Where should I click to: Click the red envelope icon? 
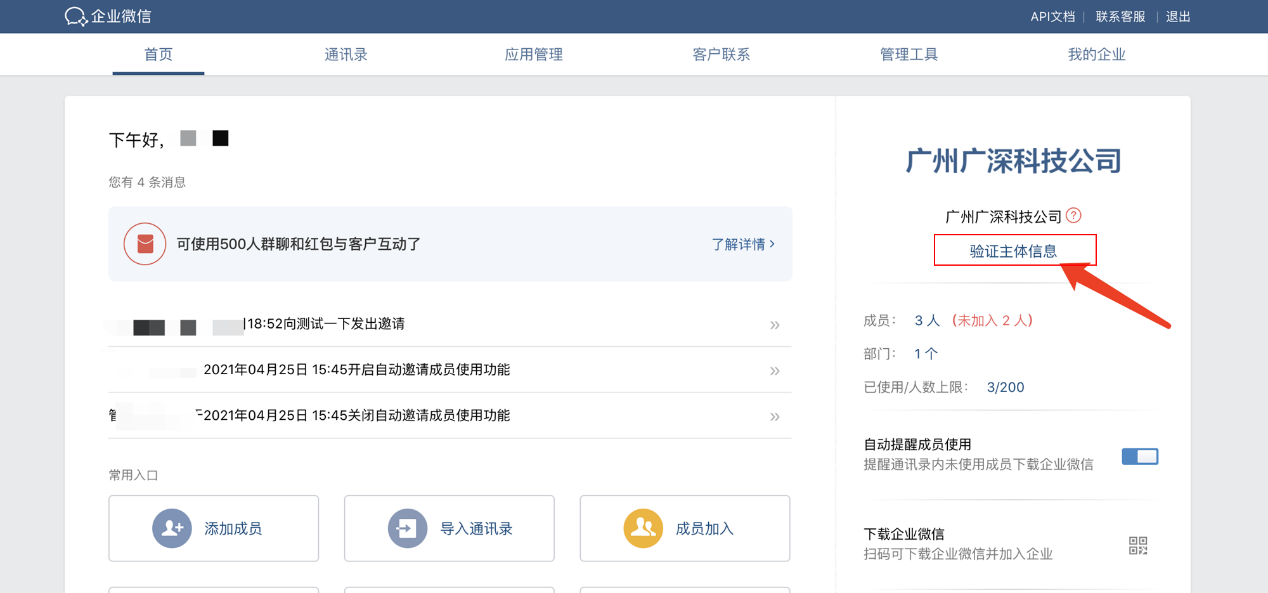[145, 244]
